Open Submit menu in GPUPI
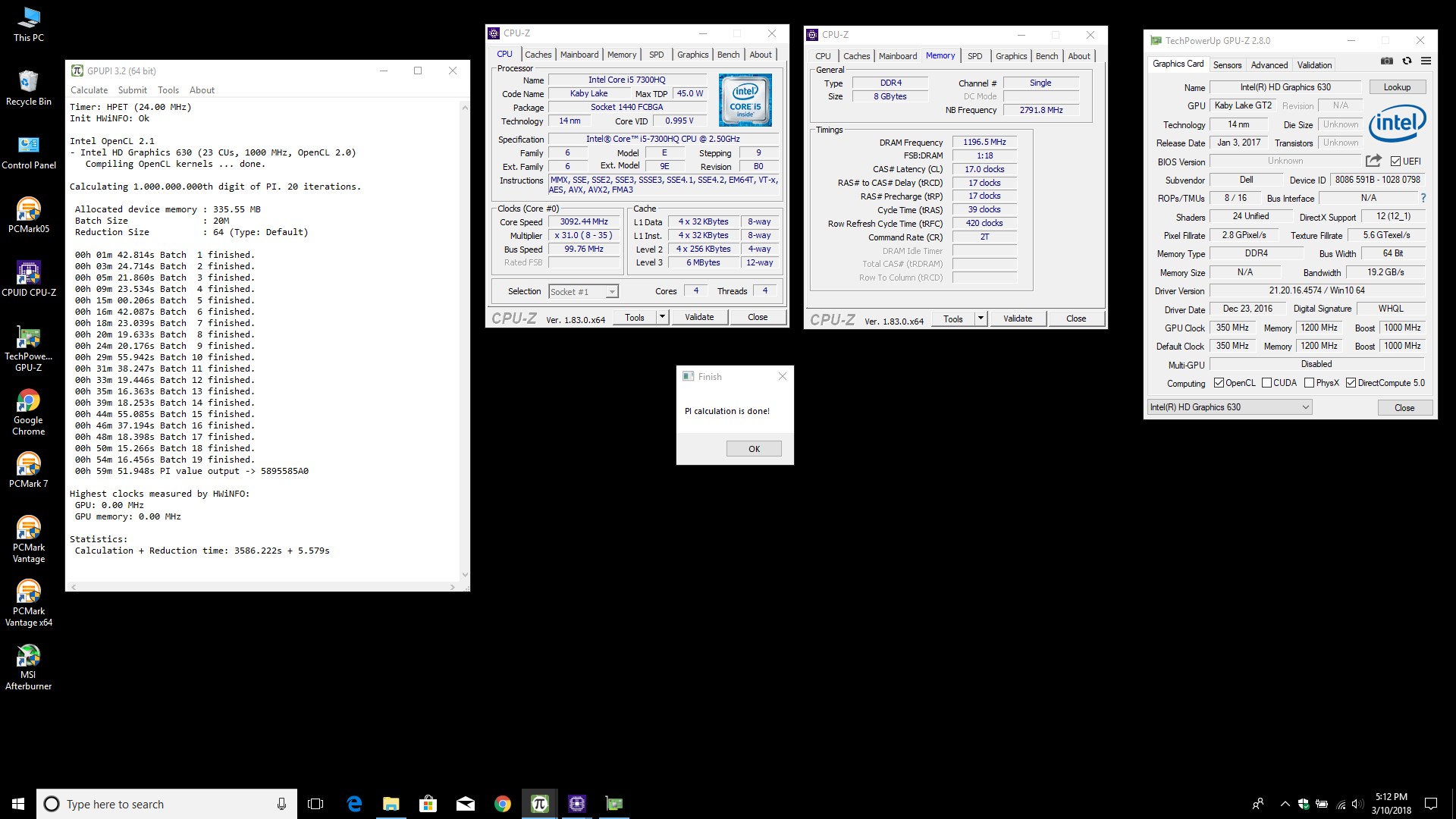This screenshot has height=819, width=1456. pos(133,89)
